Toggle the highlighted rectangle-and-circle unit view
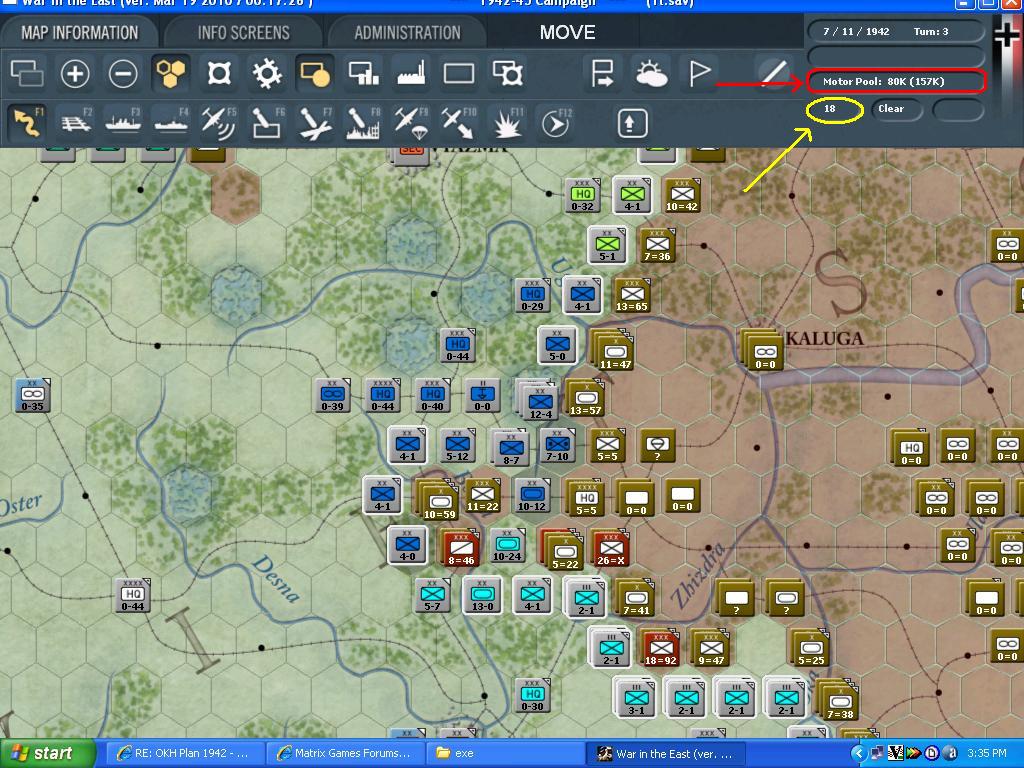 coord(315,73)
